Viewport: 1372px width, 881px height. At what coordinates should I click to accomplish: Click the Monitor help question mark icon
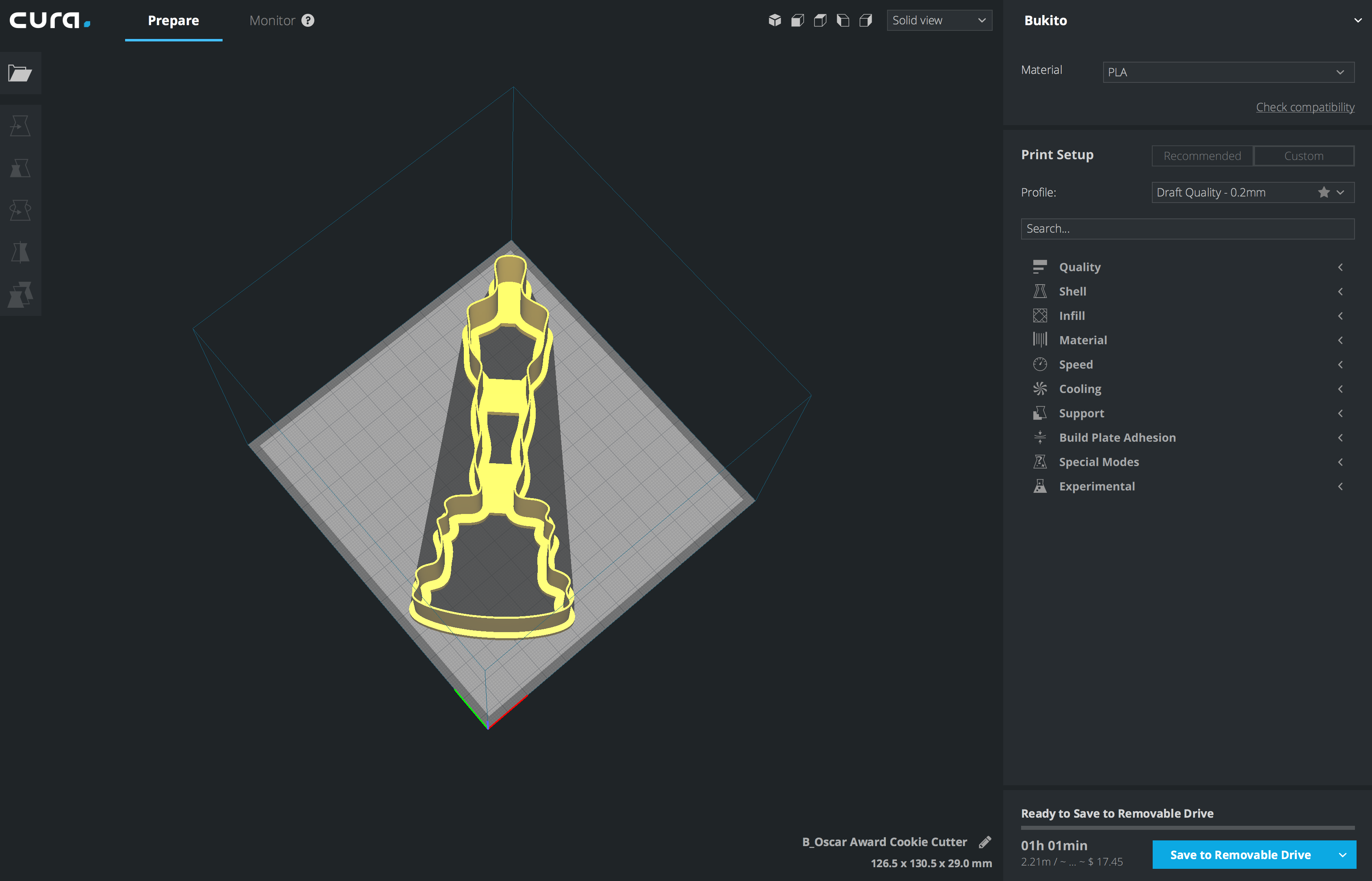[308, 21]
